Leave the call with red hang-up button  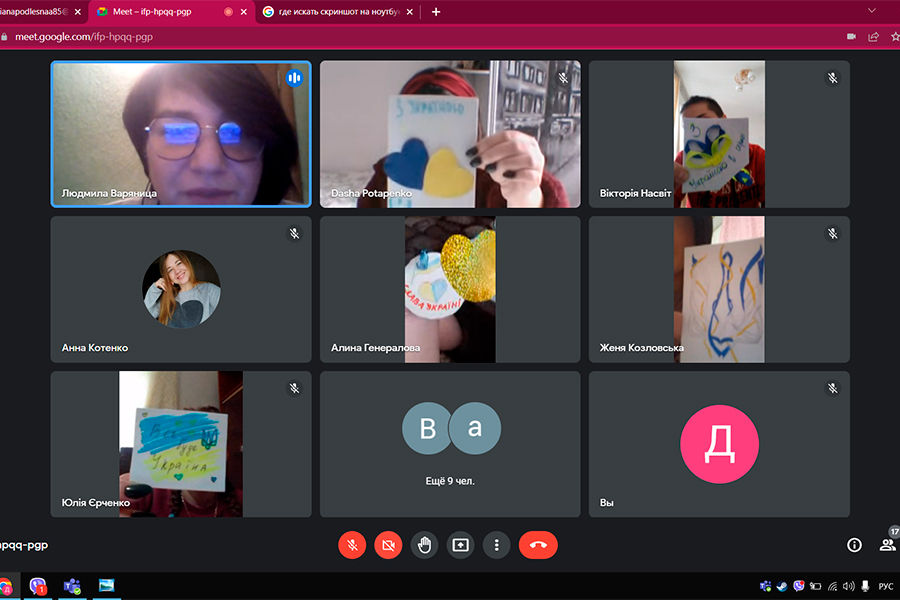(x=538, y=545)
